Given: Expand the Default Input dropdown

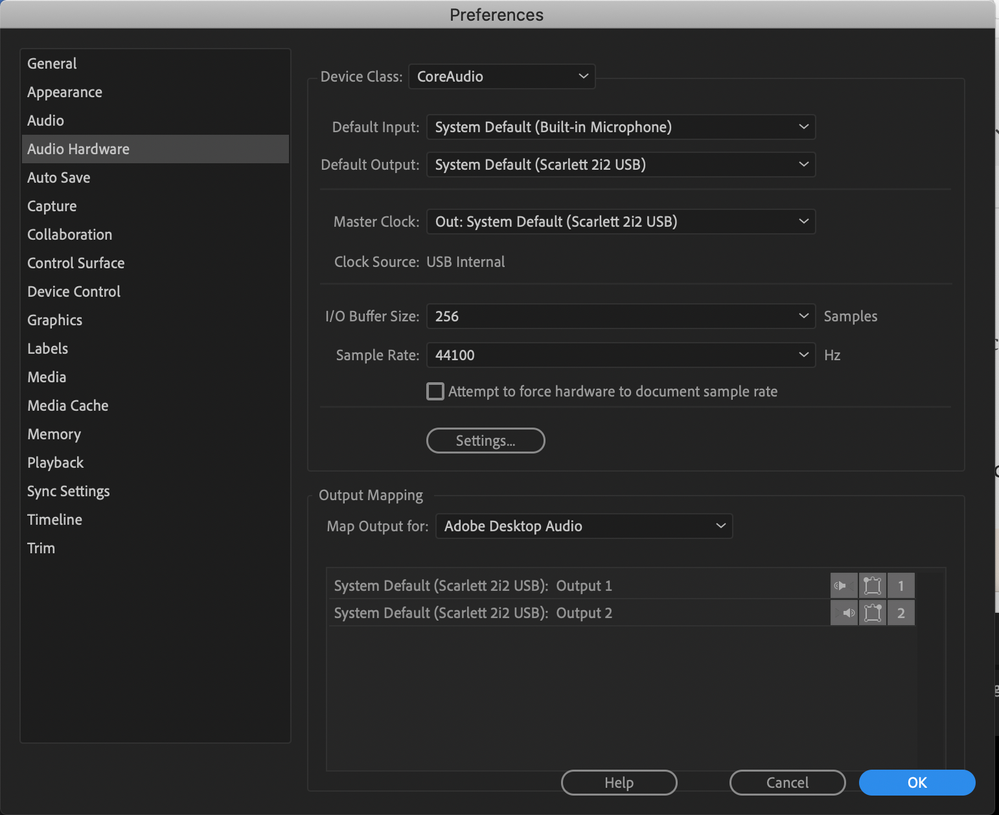Looking at the screenshot, I should tap(620, 127).
